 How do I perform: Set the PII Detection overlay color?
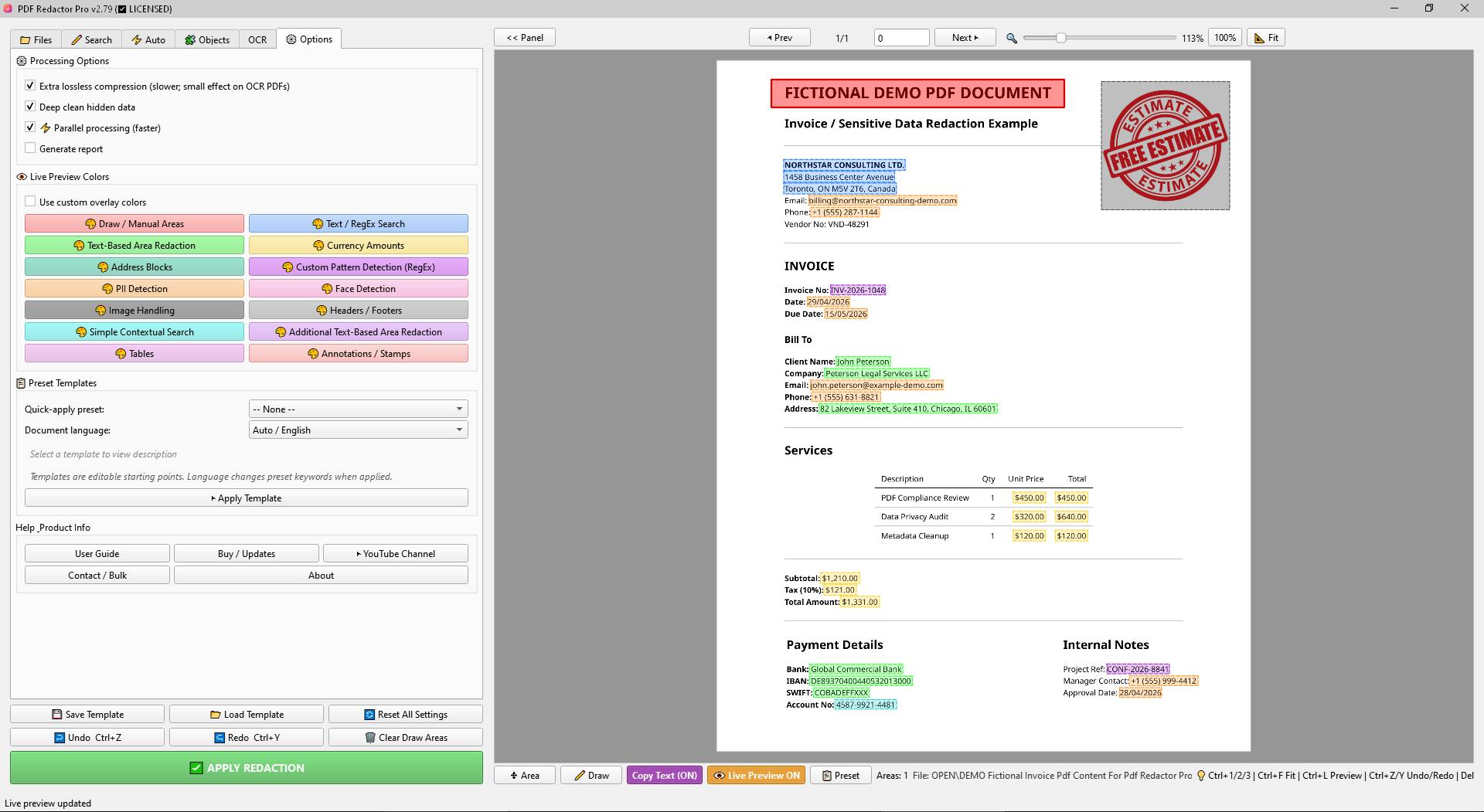pyautogui.click(x=134, y=289)
